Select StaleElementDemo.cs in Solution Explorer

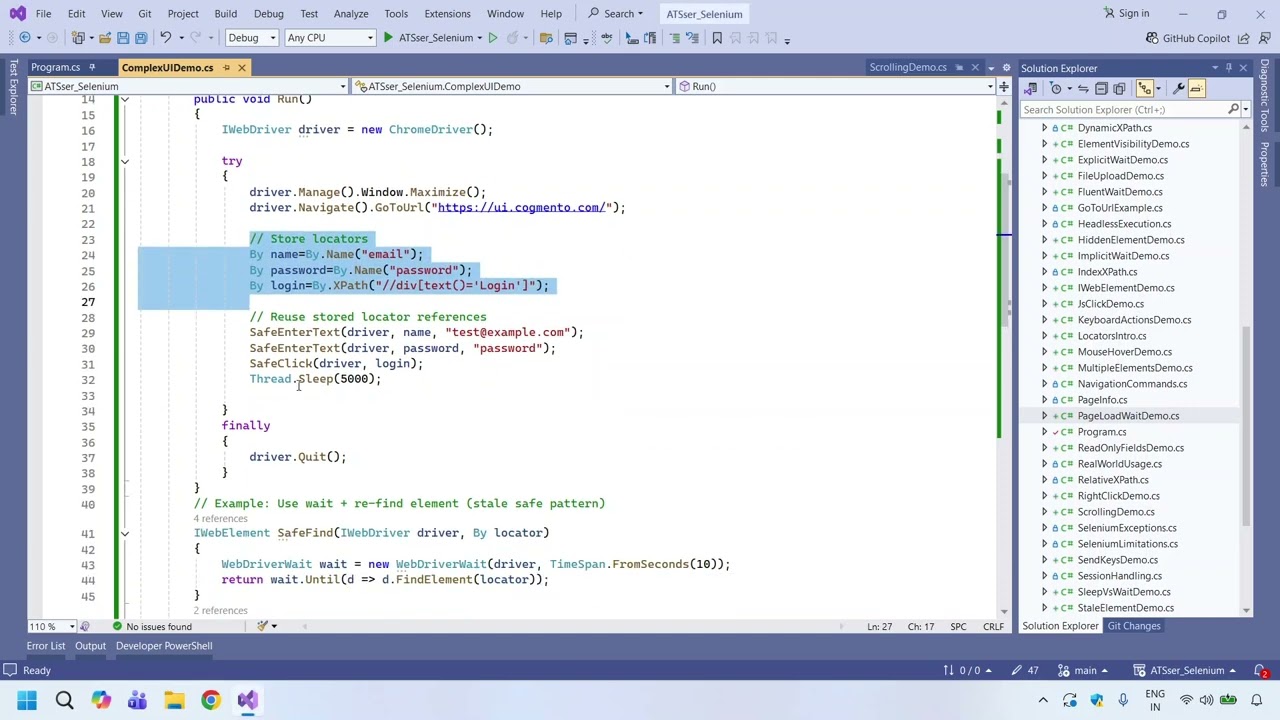(1125, 608)
